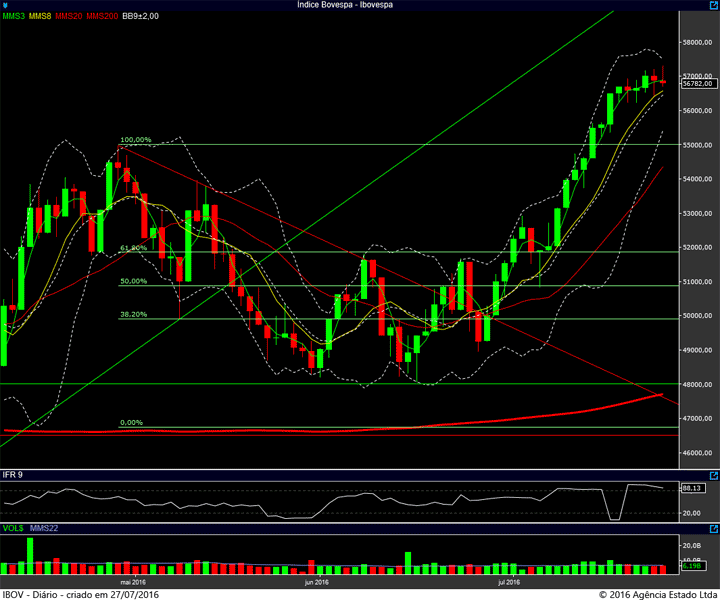Click the VOL$ indicator label

click(13, 528)
